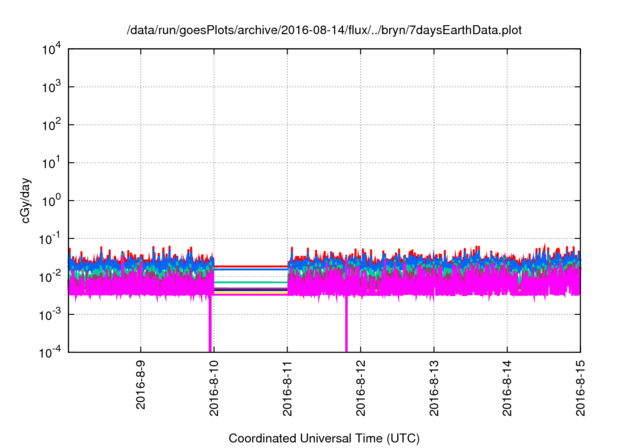
Task: Click the 10^-1 y-axis tick label
Action: [49, 239]
